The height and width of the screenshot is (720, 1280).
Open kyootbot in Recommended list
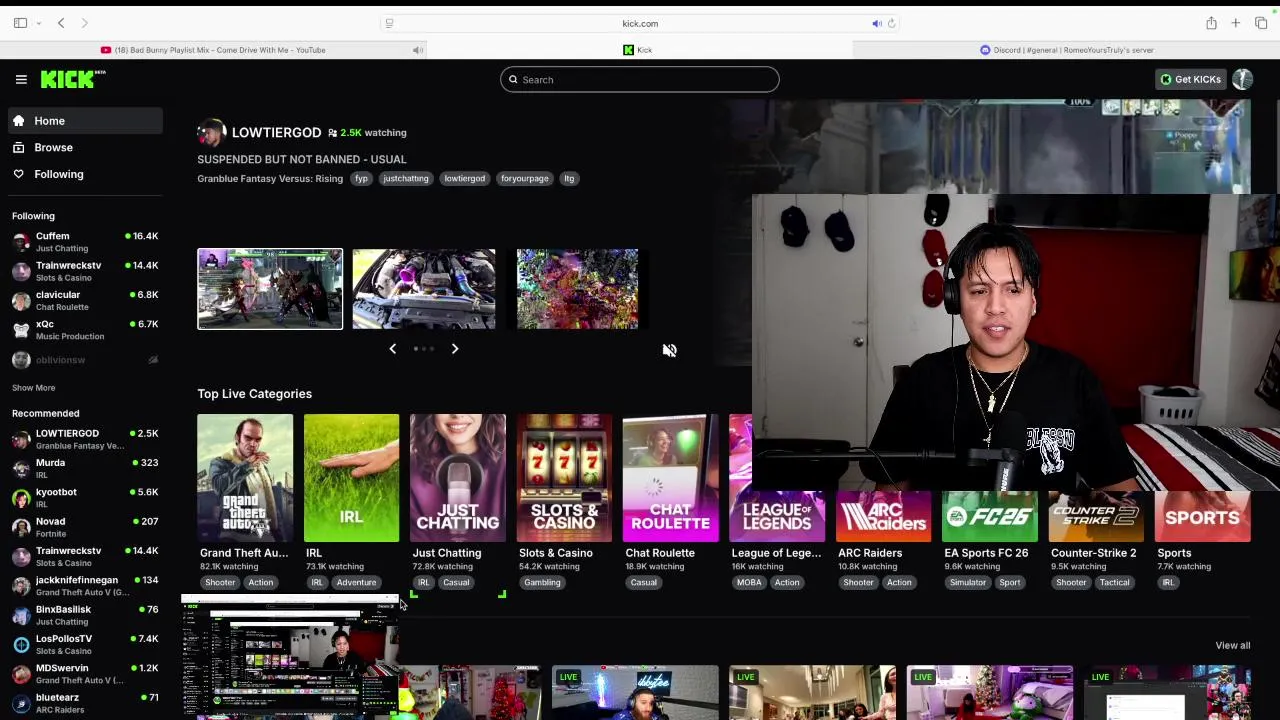(84, 497)
